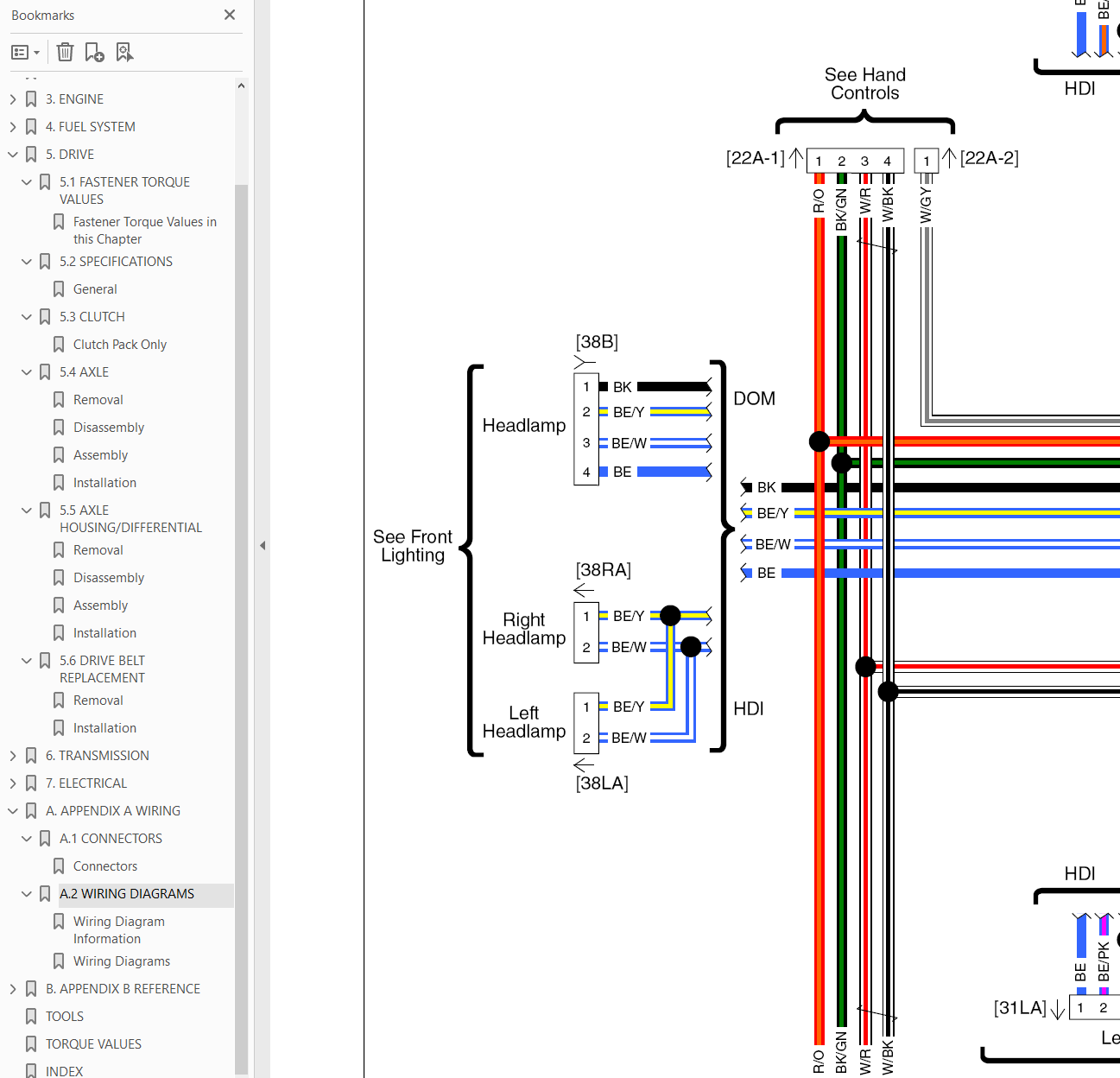1120x1078 pixels.
Task: Open Wiring Diagram Information bookmark
Action: click(x=118, y=930)
